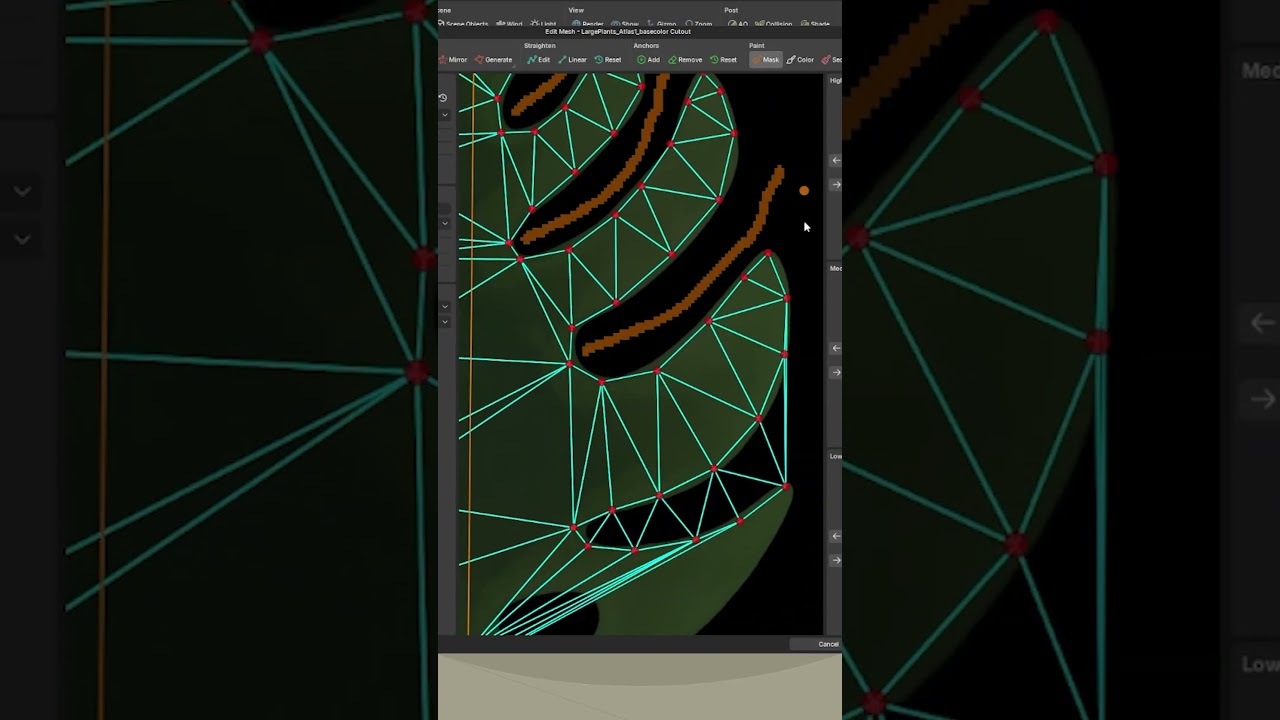Toggle the Mask paint tool
Viewport: 1280px width, 720px height.
(x=765, y=60)
